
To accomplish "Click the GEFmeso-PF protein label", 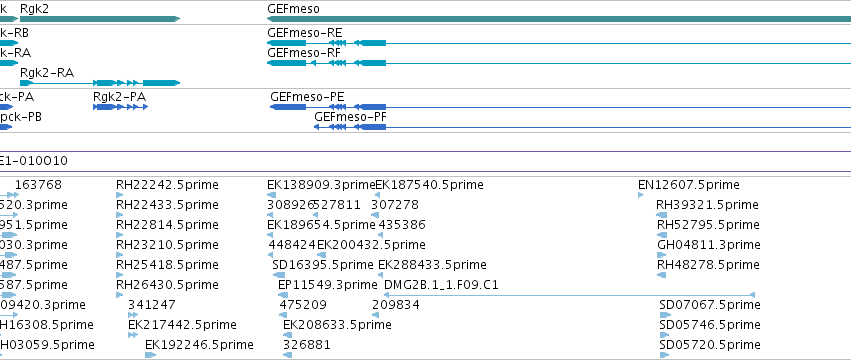I will click(351, 117).
